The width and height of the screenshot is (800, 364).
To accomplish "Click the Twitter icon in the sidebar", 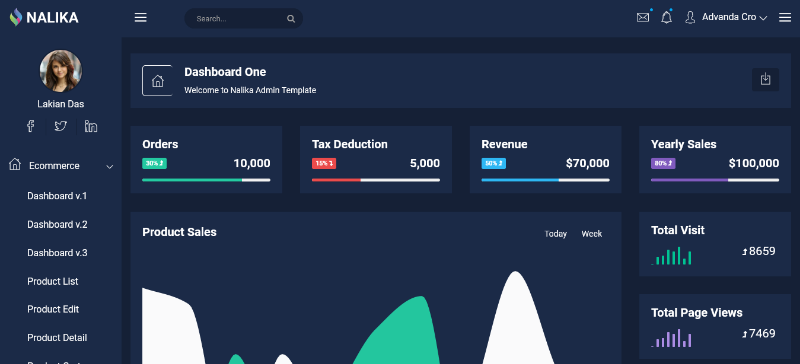I will (x=61, y=126).
